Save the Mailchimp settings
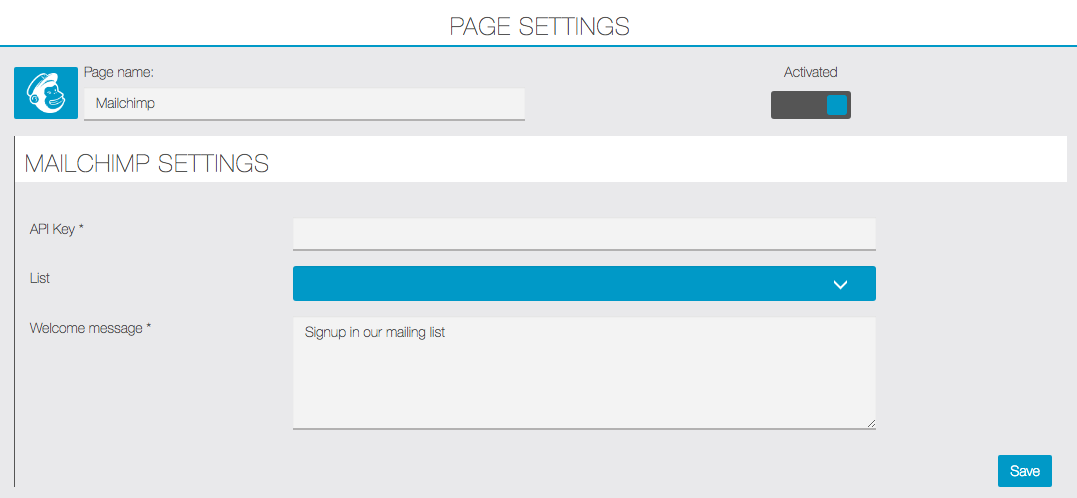This screenshot has width=1077, height=498. [1025, 471]
